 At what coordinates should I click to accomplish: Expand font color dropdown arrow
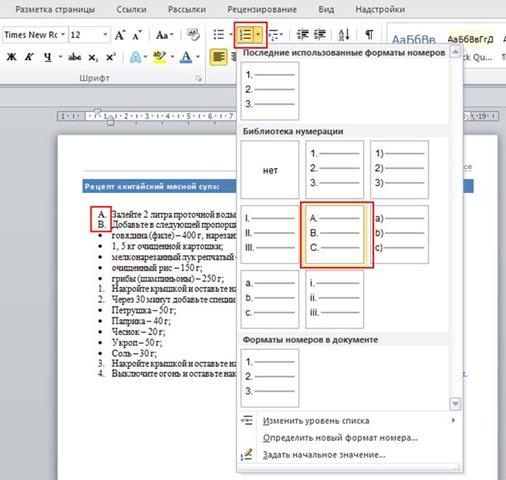point(198,57)
